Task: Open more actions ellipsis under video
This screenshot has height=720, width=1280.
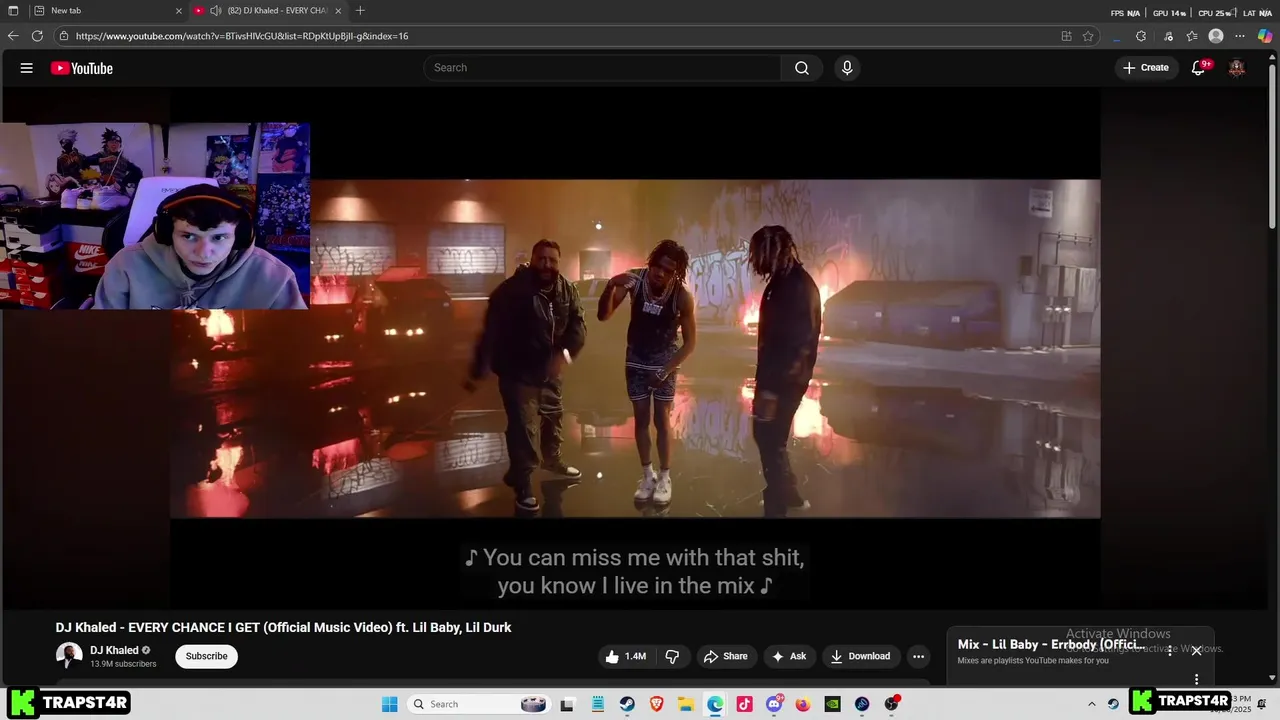Action: (918, 656)
